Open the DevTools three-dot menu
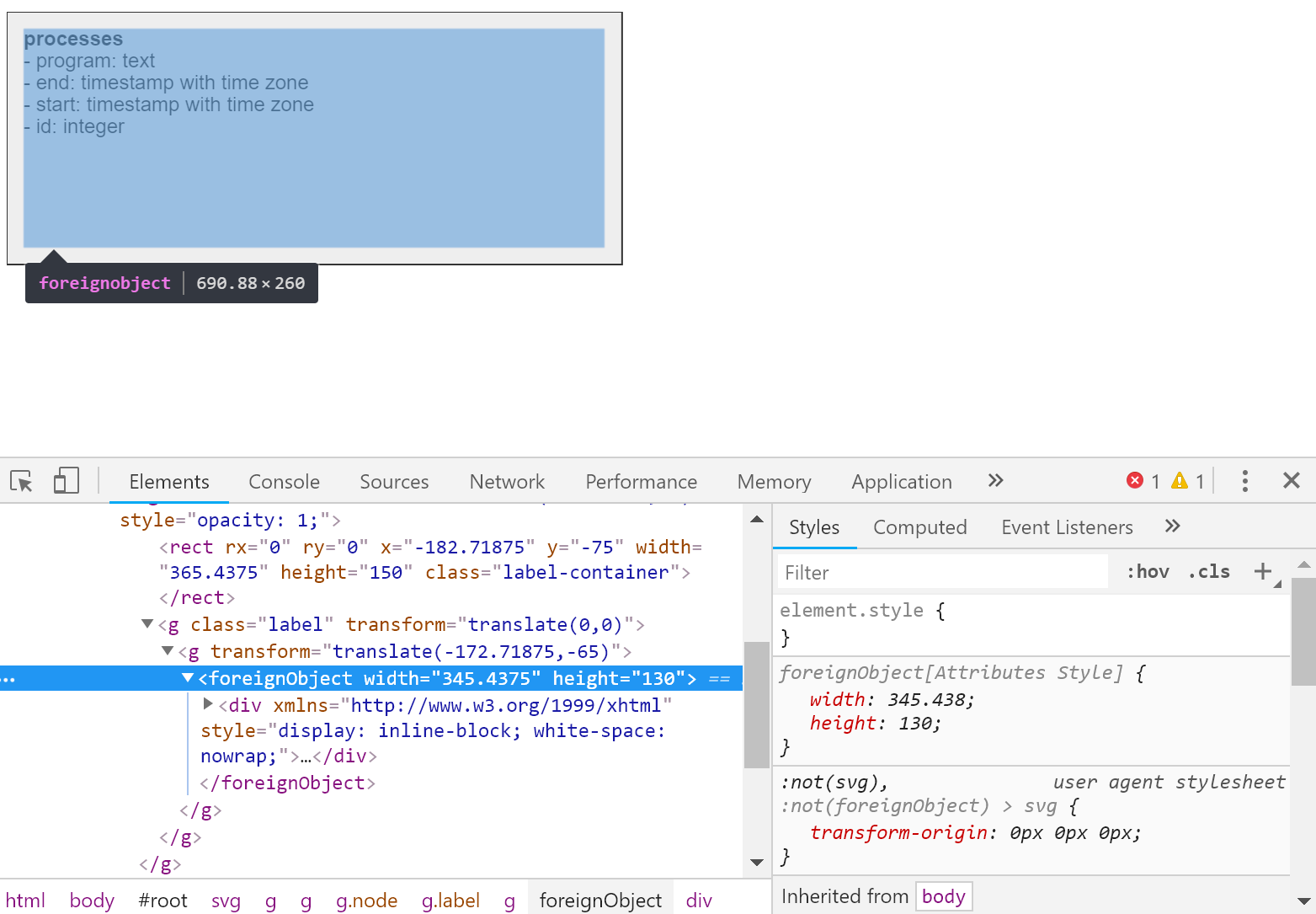The height and width of the screenshot is (914, 1316). coord(1244,481)
